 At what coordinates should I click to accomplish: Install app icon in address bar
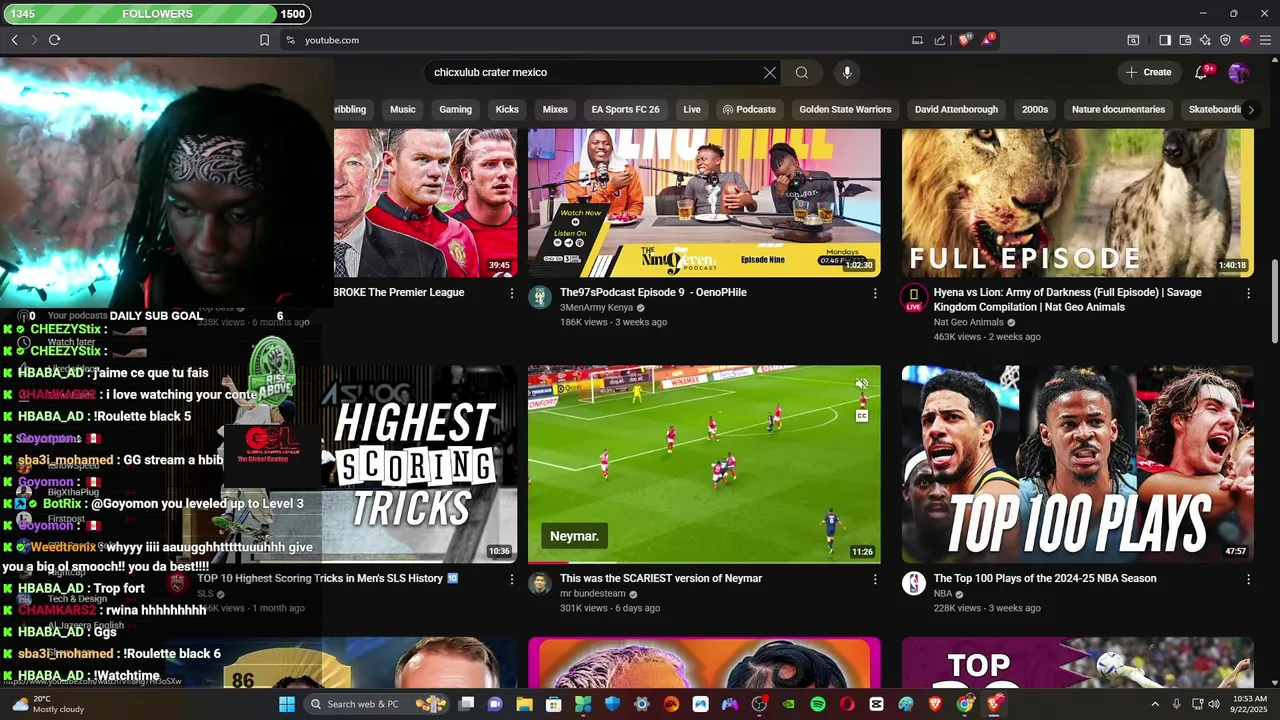(917, 40)
